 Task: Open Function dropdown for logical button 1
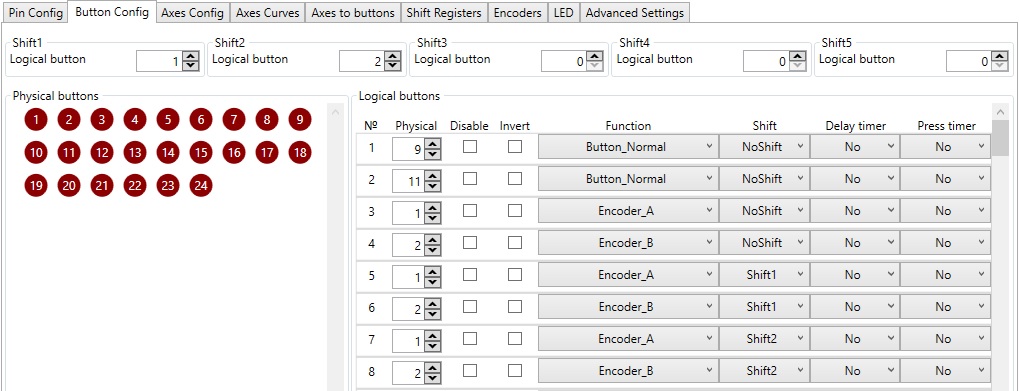(628, 147)
